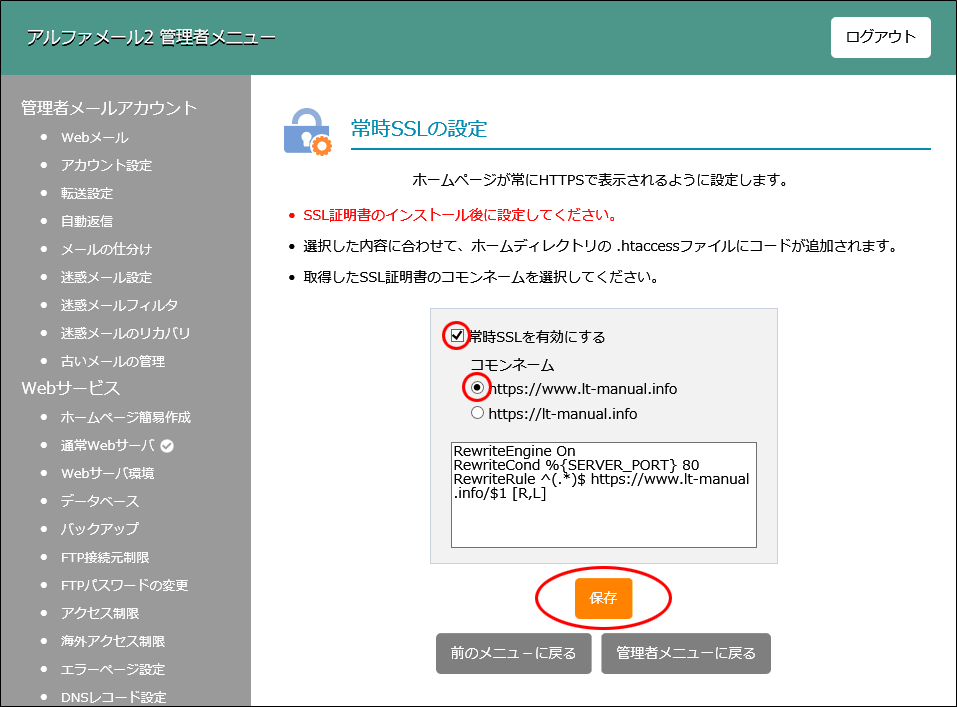Screen dimensions: 957x707
Task: Open 転送設定 in the sidebar
Action: click(87, 194)
